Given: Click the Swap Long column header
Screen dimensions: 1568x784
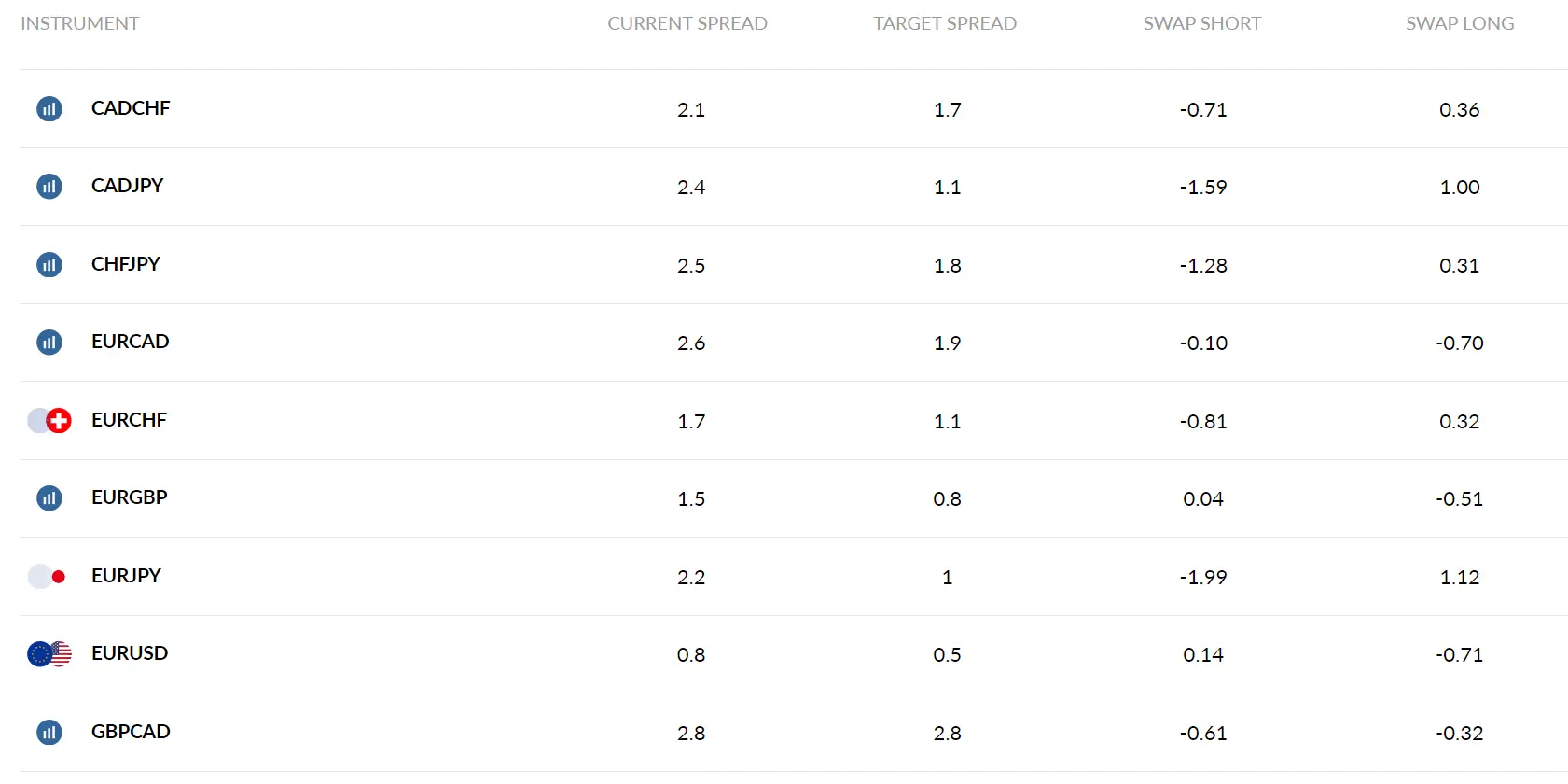Looking at the screenshot, I should pyautogui.click(x=1460, y=23).
